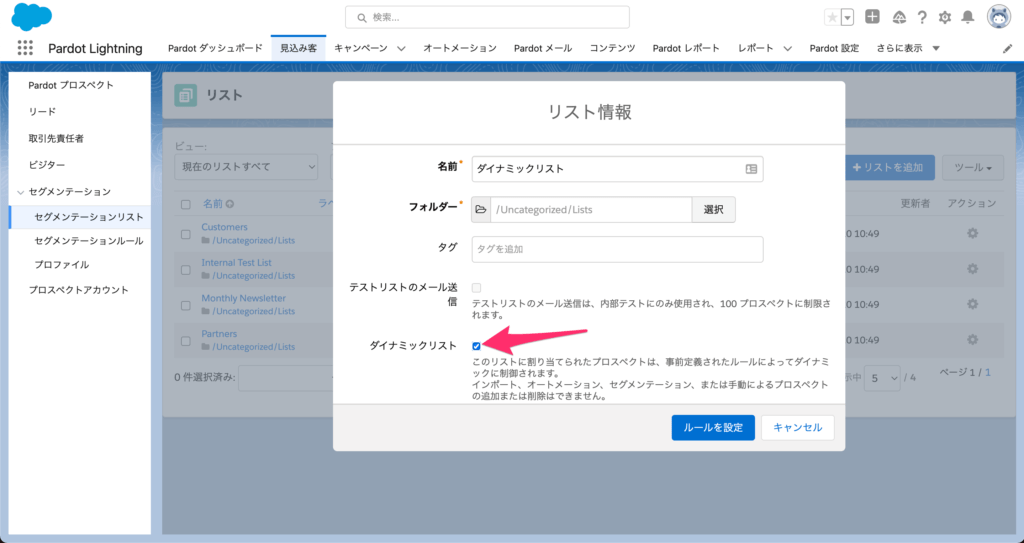Select プロファイル in sidebar
Image resolution: width=1024 pixels, height=543 pixels.
point(61,265)
